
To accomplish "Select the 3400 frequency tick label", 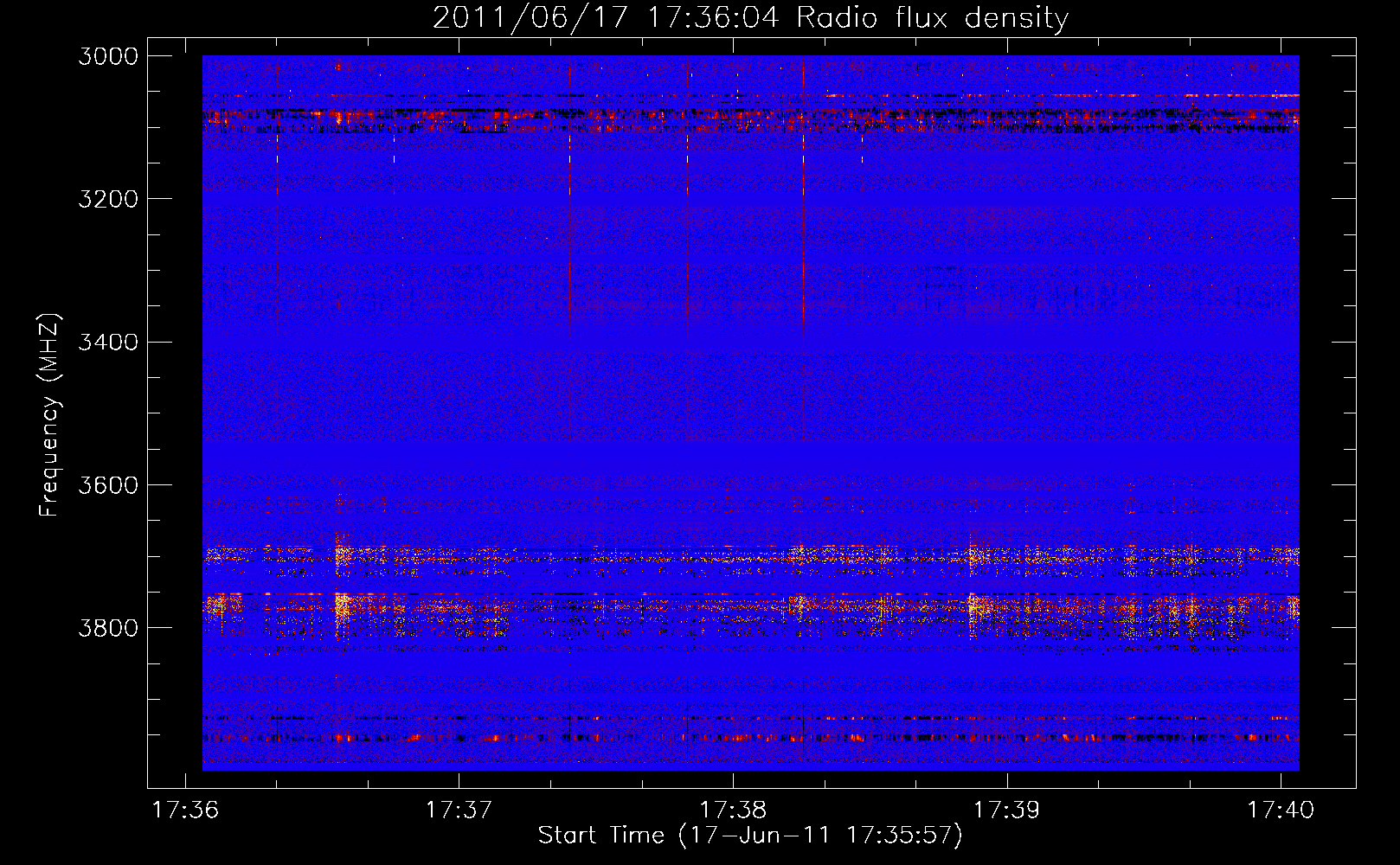I will coord(108,343).
